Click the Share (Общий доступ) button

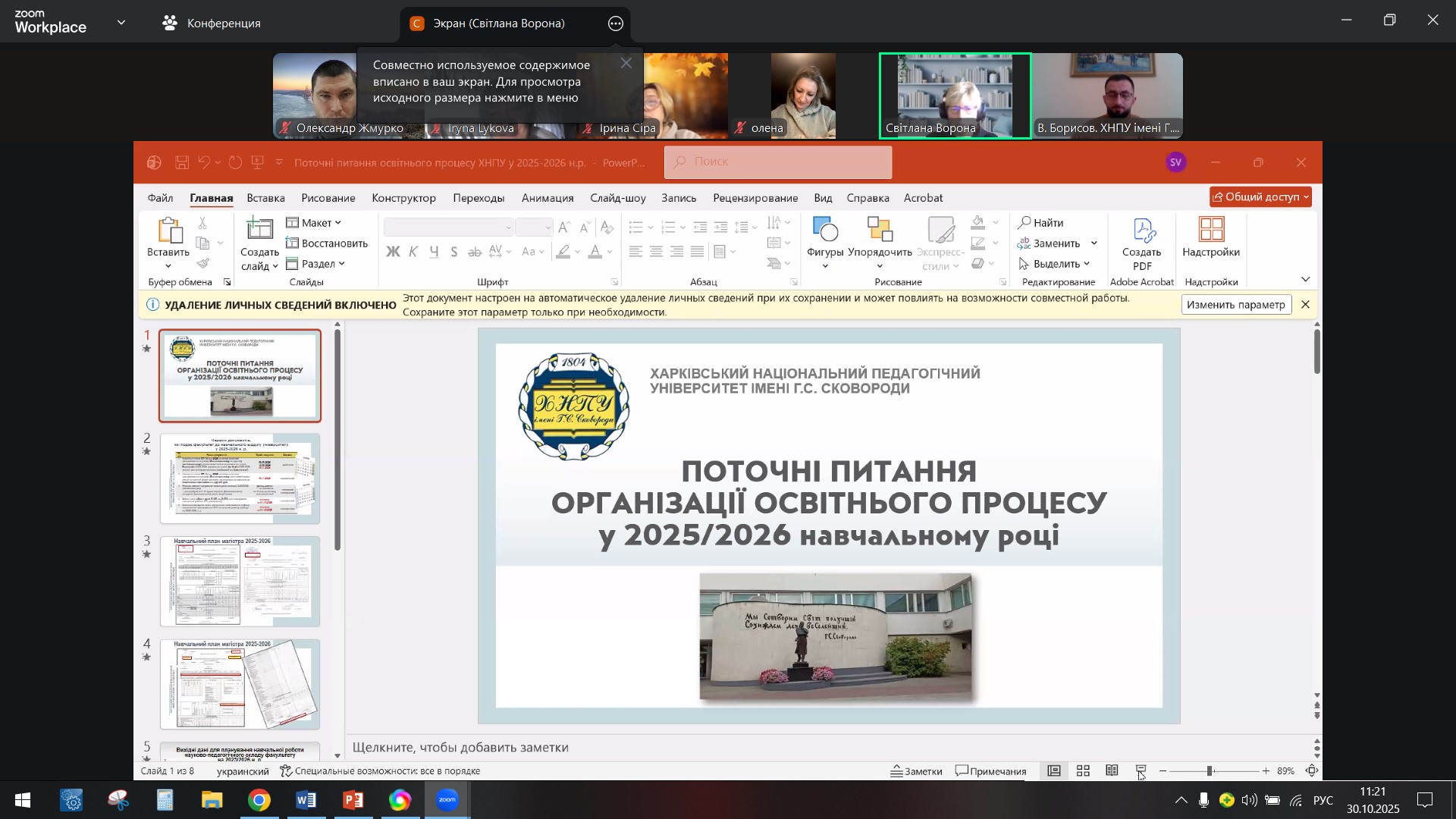click(x=1260, y=197)
